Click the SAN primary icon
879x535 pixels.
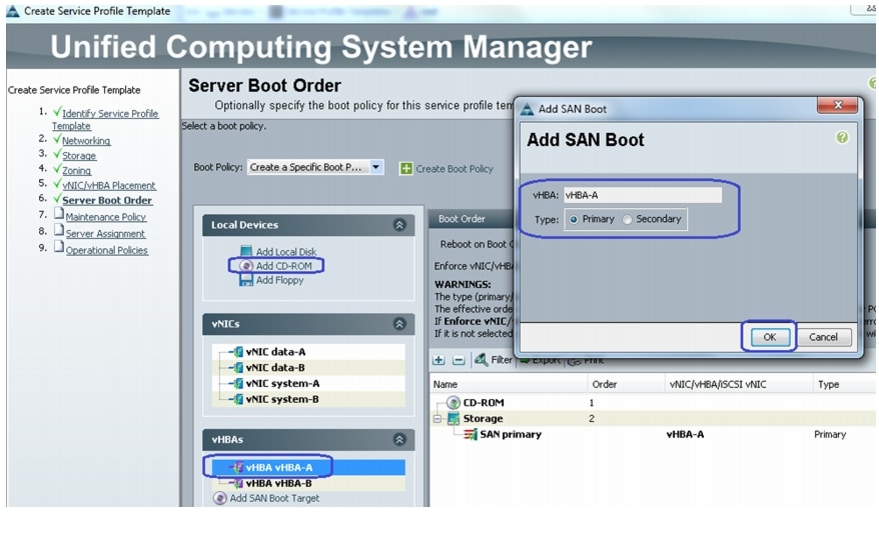pyautogui.click(x=470, y=434)
